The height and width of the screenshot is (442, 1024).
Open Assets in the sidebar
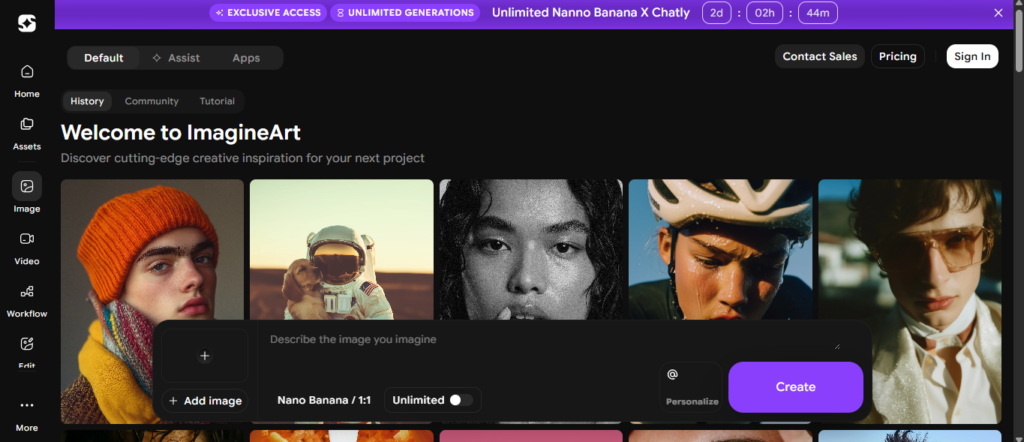tap(27, 134)
